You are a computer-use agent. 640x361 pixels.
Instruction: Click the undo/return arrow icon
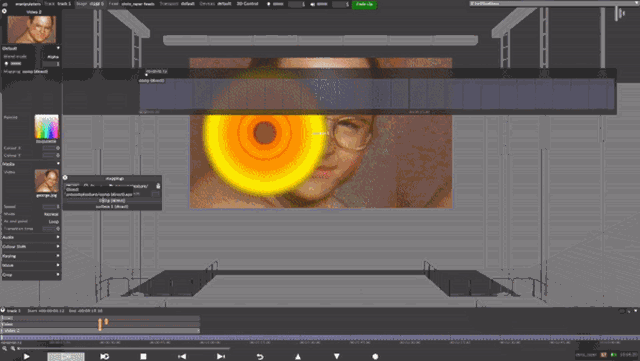pyautogui.click(x=260, y=357)
